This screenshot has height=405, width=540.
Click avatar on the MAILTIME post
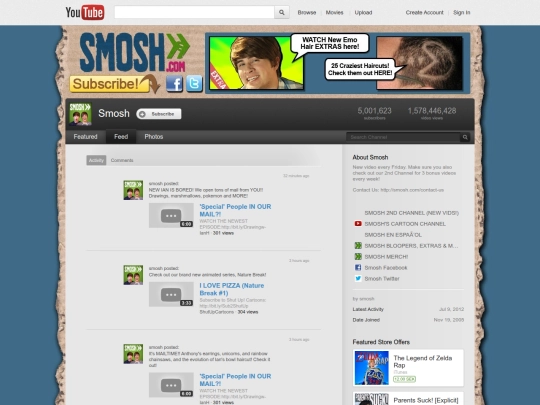pos(133,354)
